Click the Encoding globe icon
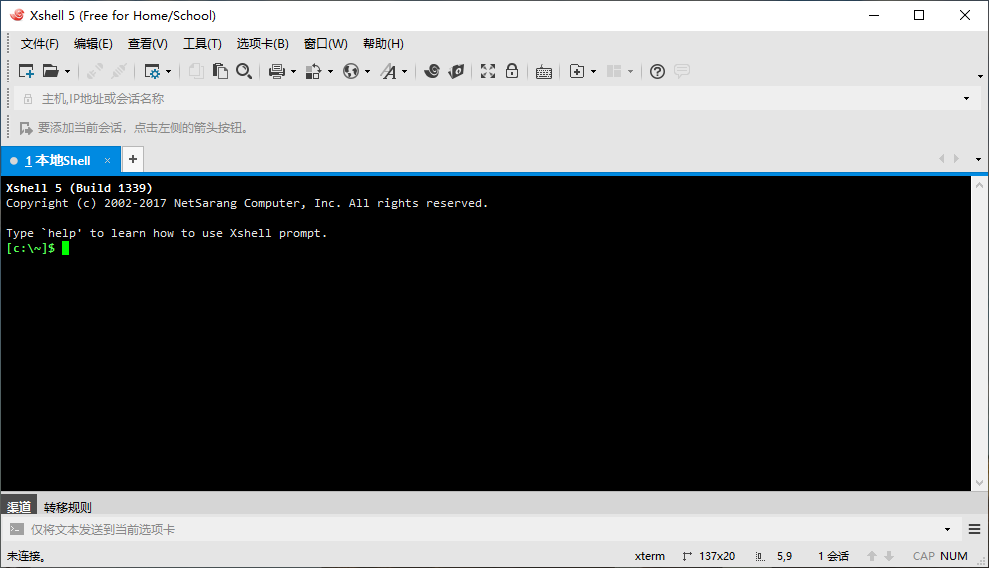 point(351,71)
